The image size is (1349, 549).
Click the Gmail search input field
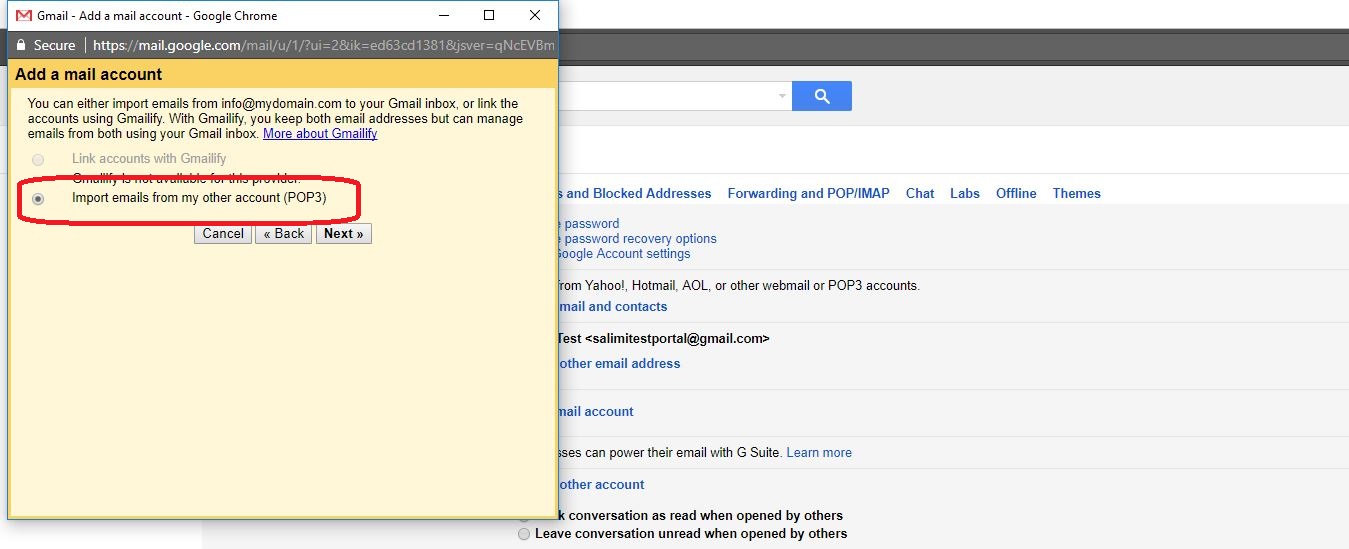tap(665, 96)
